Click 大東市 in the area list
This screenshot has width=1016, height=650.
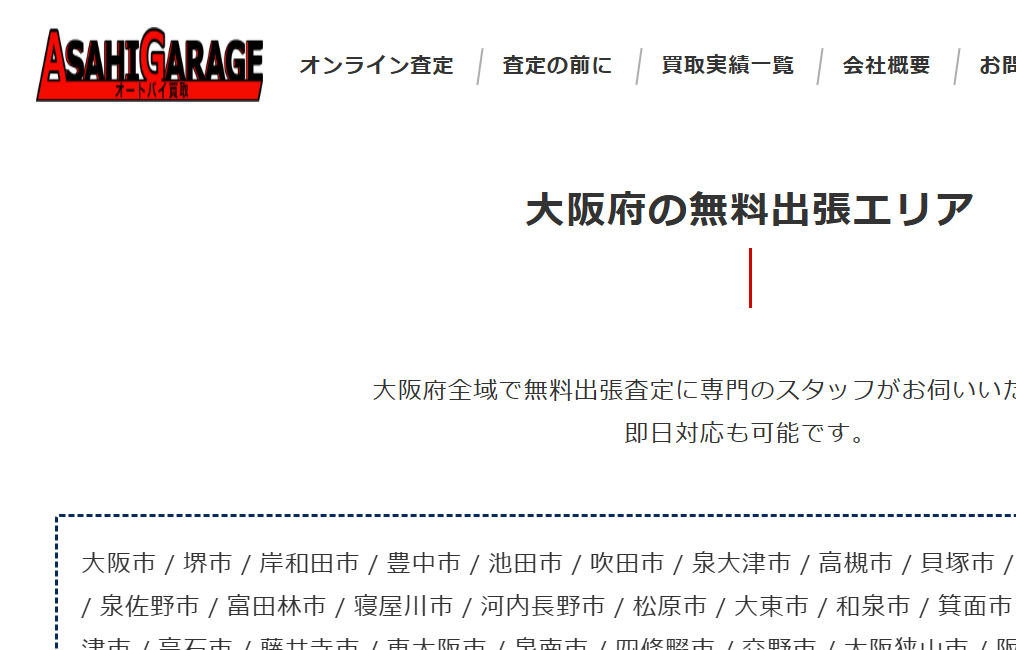[x=771, y=606]
